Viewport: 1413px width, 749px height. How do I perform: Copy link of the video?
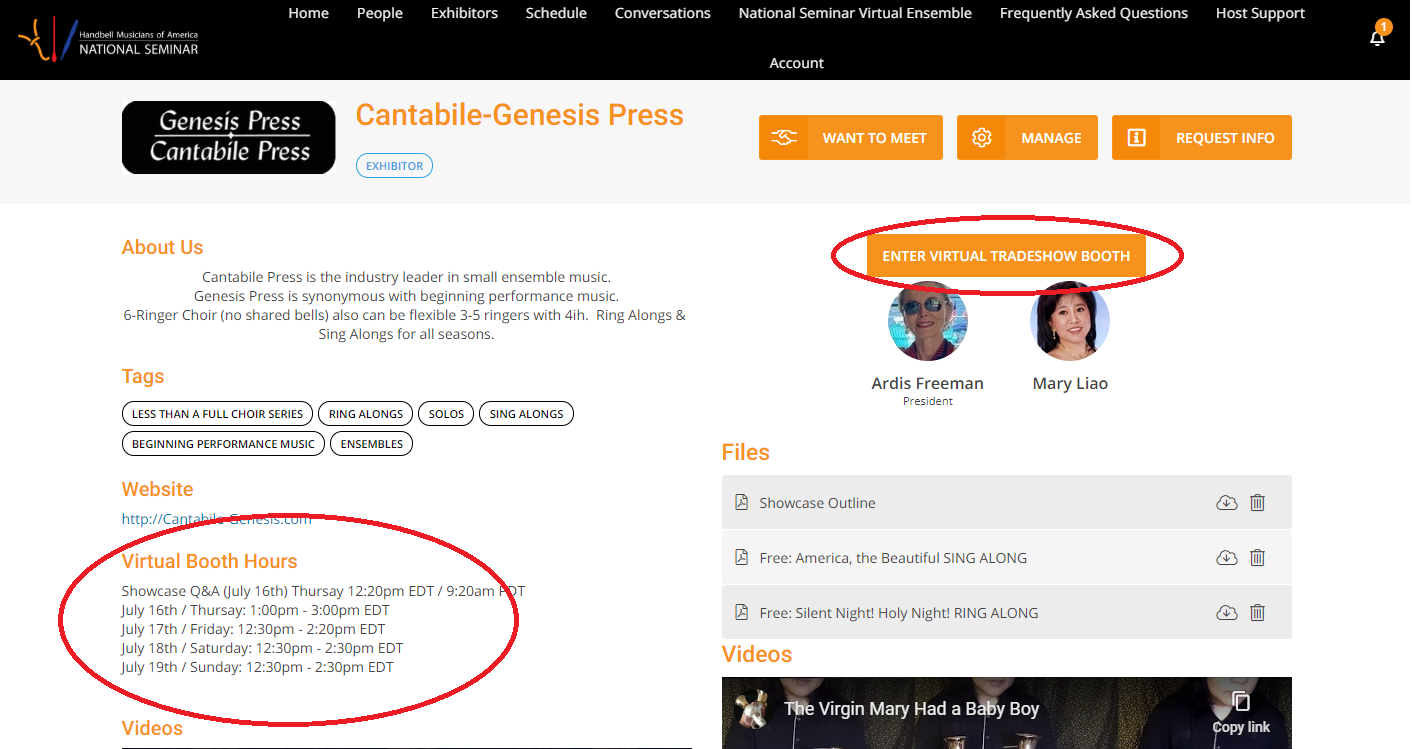coord(1241,712)
